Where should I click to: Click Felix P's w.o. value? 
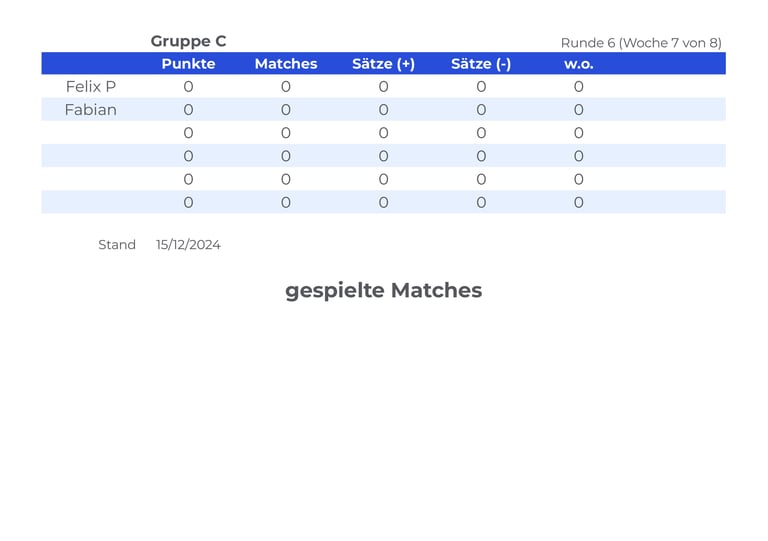tap(578, 87)
